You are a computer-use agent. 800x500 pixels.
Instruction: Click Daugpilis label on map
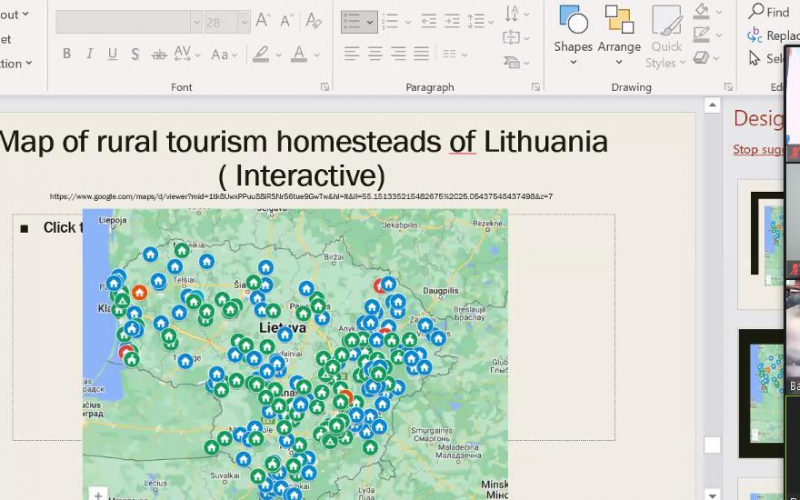click(441, 291)
